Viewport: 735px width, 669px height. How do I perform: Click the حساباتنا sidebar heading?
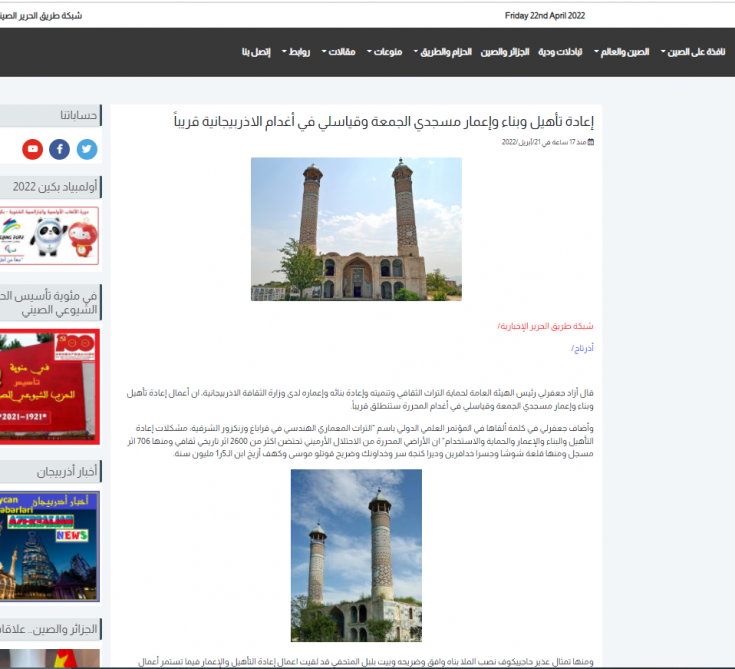click(78, 115)
